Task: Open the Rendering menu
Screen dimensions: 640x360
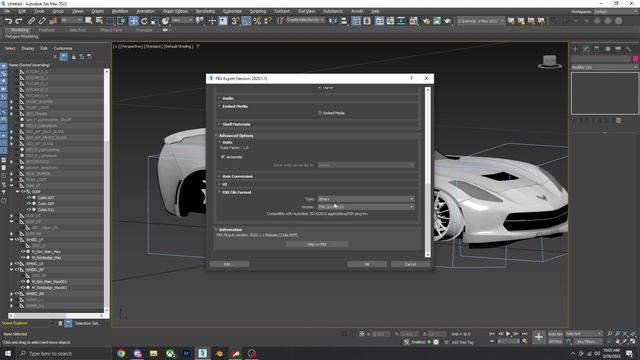Action: pos(205,11)
